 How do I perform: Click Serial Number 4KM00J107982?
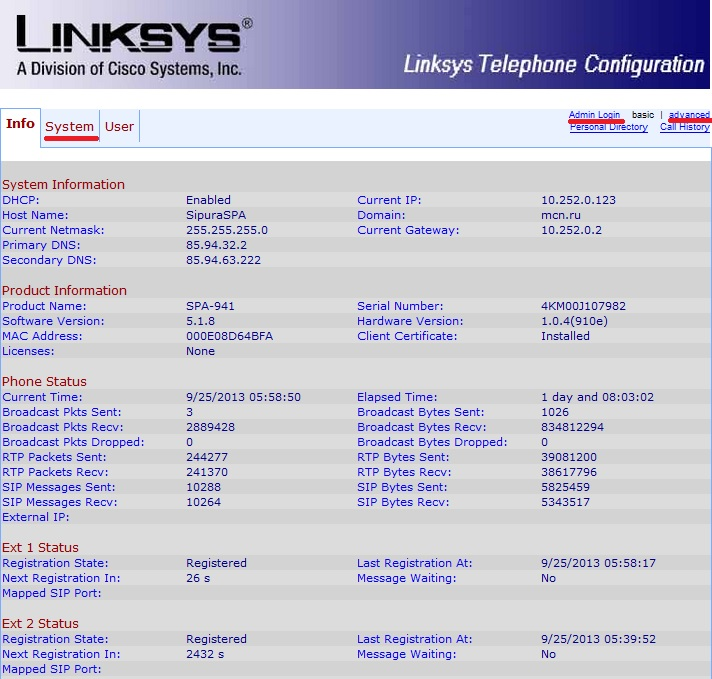coord(583,306)
